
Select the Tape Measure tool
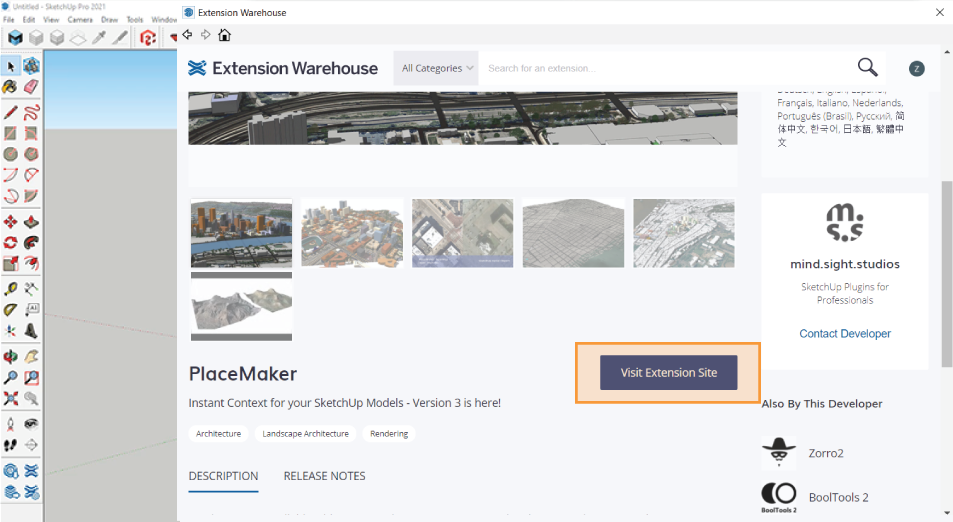pyautogui.click(x=10, y=289)
